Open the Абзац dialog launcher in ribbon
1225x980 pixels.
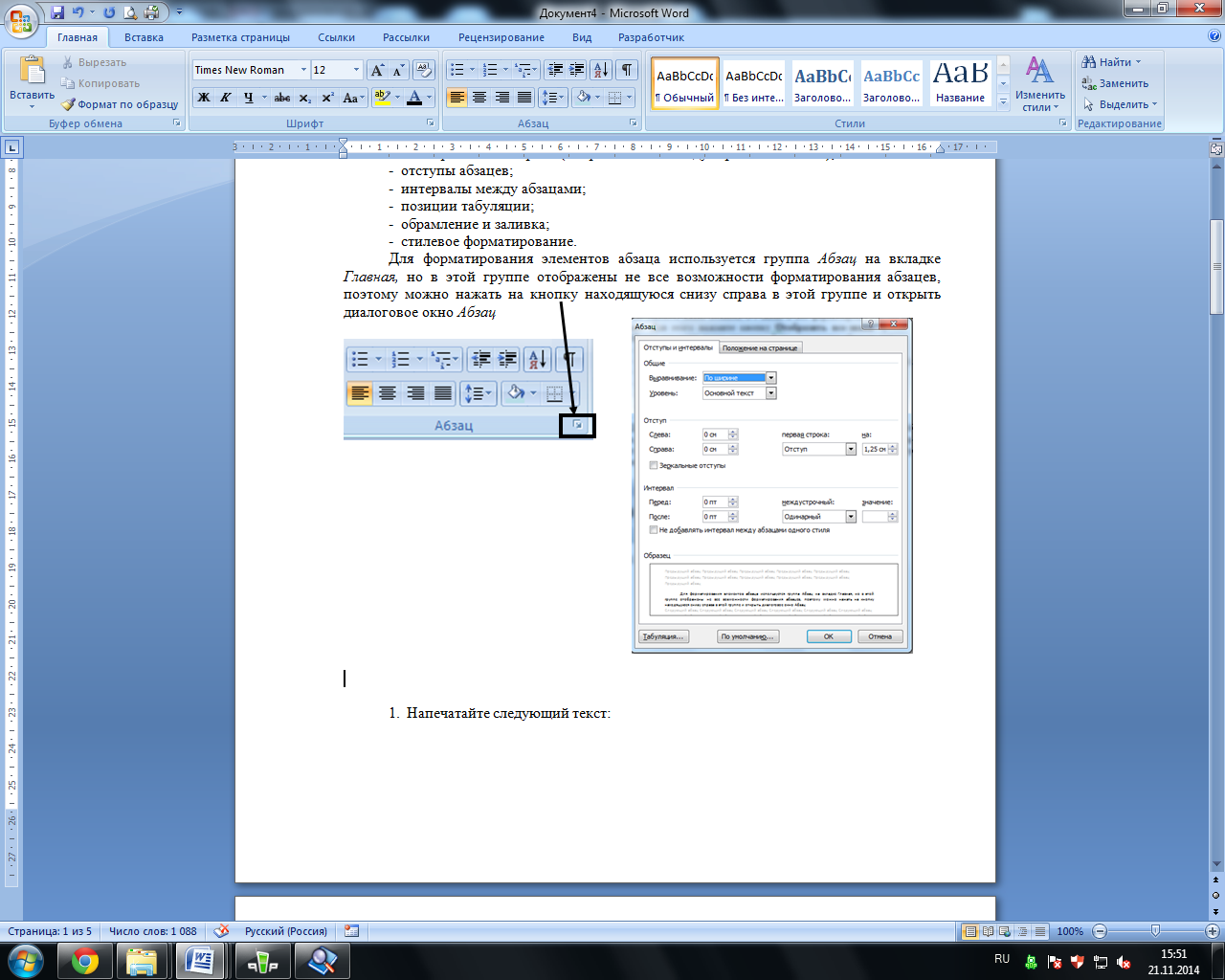(634, 123)
